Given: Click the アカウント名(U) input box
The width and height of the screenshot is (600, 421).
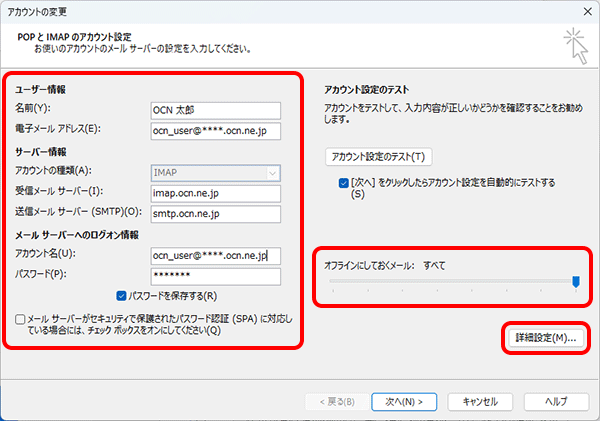Looking at the screenshot, I should pyautogui.click(x=216, y=255).
